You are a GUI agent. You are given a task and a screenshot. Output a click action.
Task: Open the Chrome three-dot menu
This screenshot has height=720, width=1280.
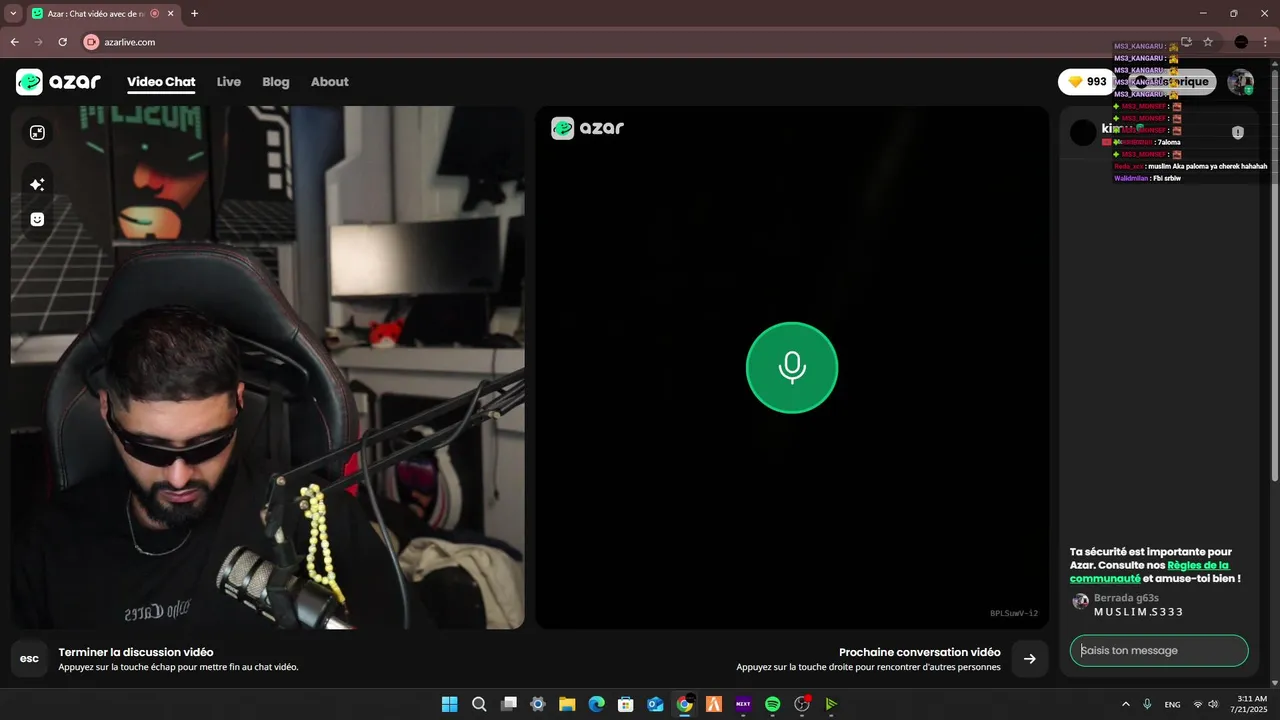(x=1265, y=42)
